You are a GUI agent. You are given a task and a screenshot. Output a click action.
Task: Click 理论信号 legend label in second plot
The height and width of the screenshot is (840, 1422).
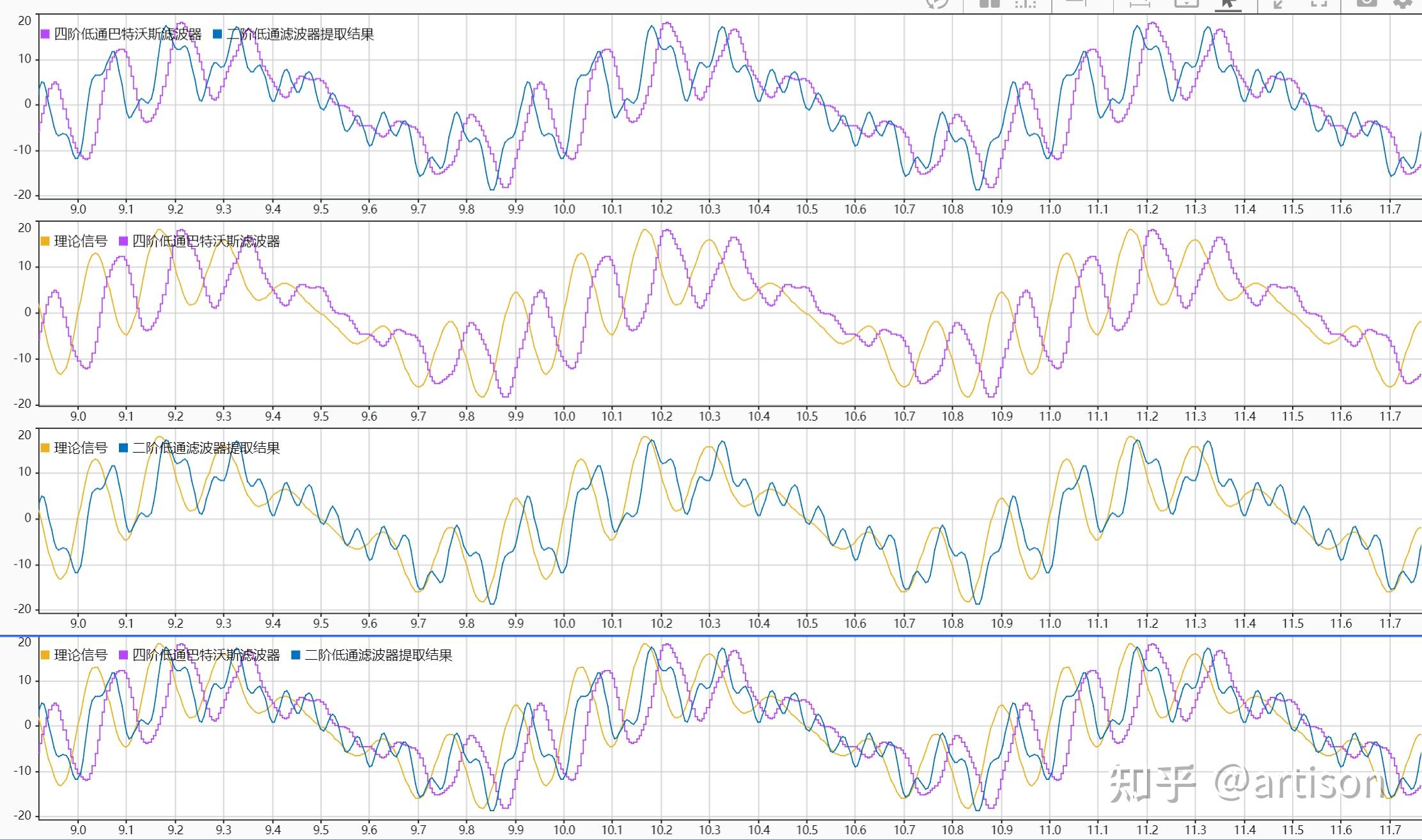point(81,241)
